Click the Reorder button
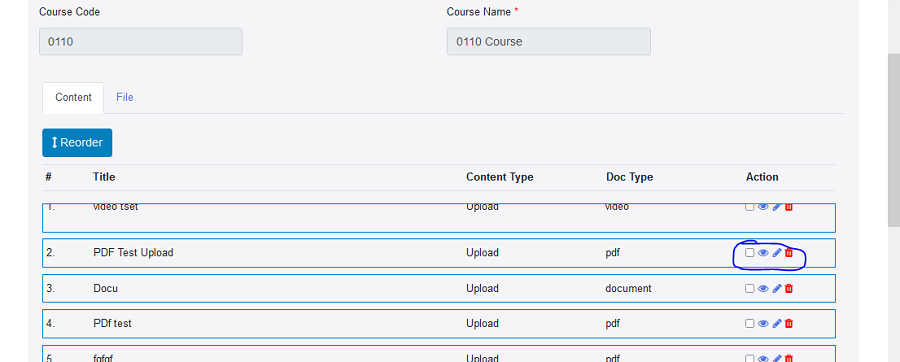 77,143
